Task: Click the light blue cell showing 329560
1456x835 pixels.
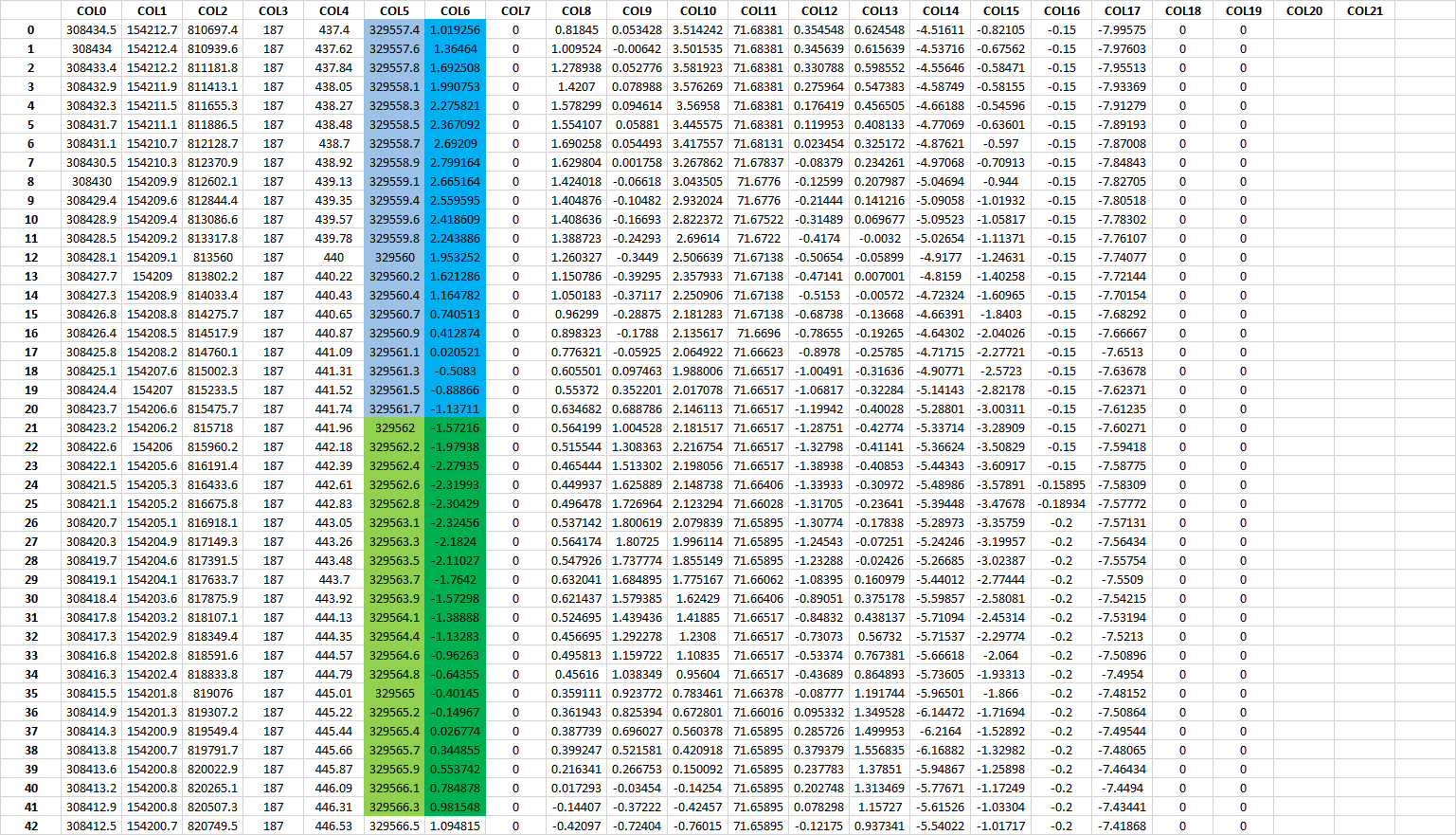Action: 394,257
